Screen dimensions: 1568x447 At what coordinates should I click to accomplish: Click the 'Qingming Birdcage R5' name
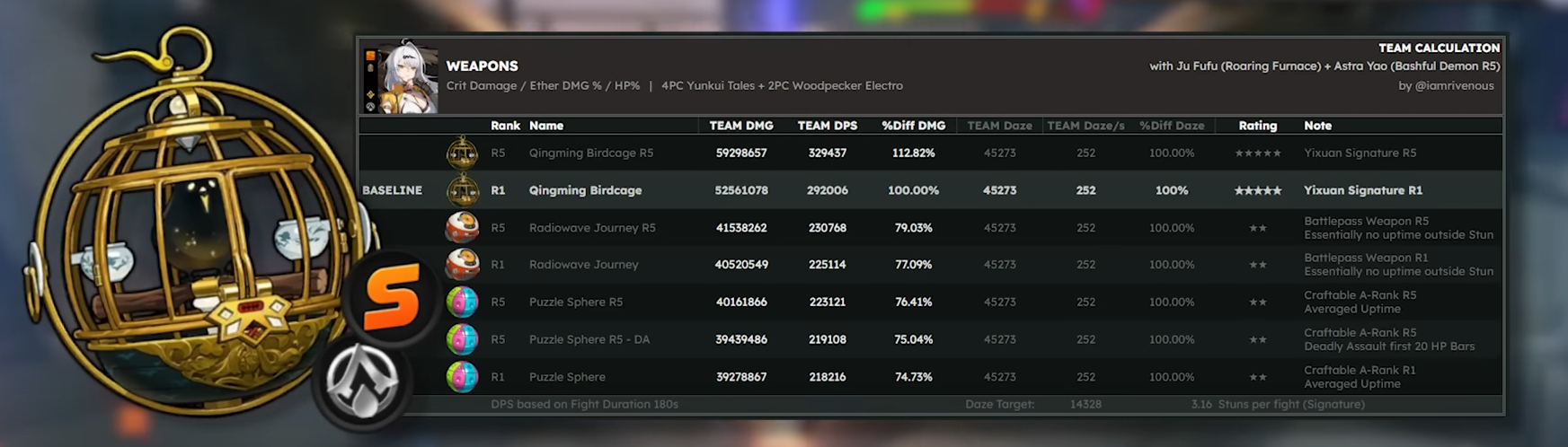pyautogui.click(x=591, y=153)
